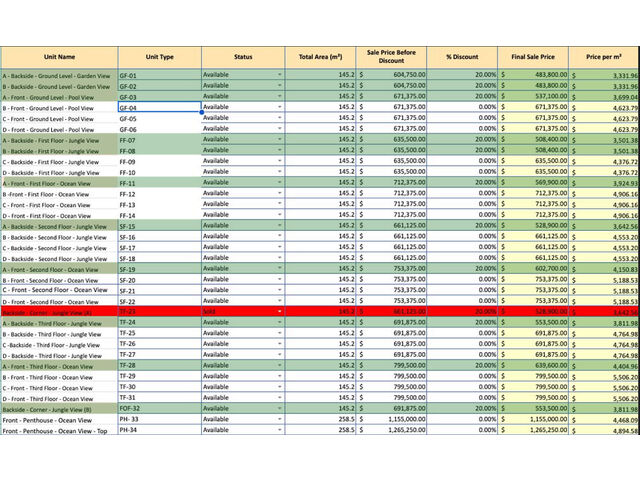Select cell A - Backside - Ground Level - Garden View
The width and height of the screenshot is (640, 480).
point(59,76)
